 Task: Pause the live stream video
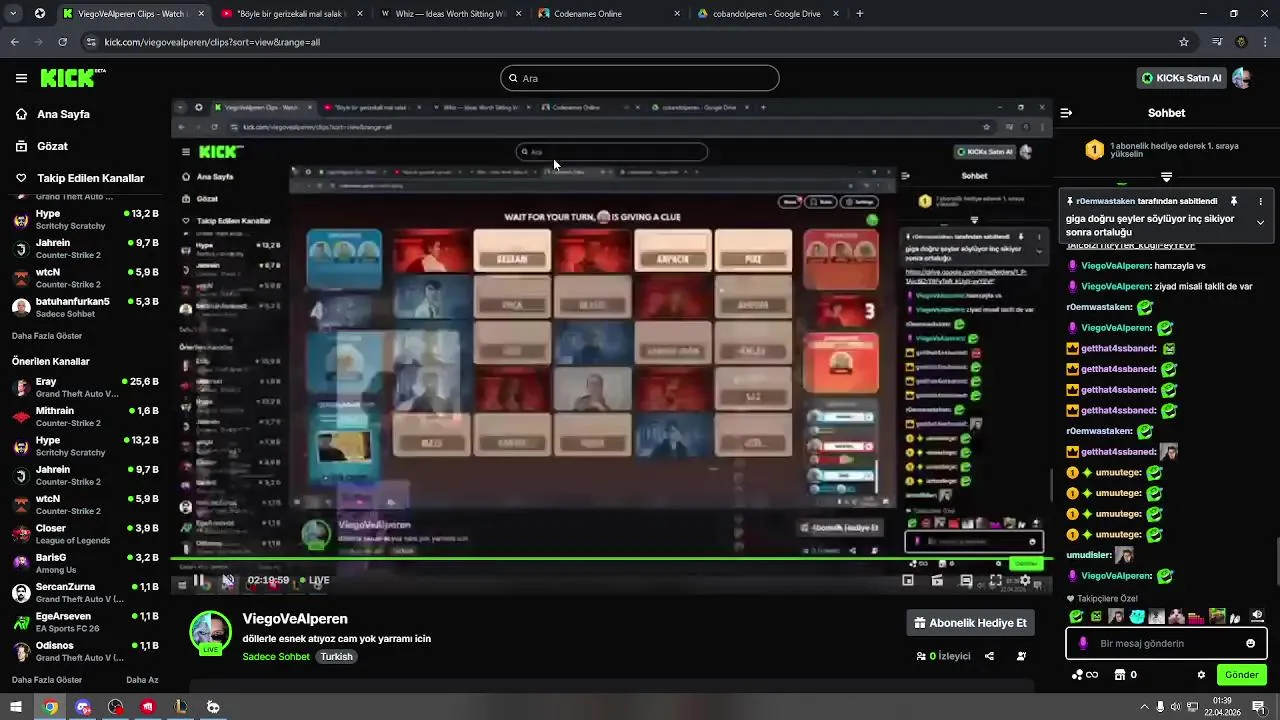coord(199,580)
